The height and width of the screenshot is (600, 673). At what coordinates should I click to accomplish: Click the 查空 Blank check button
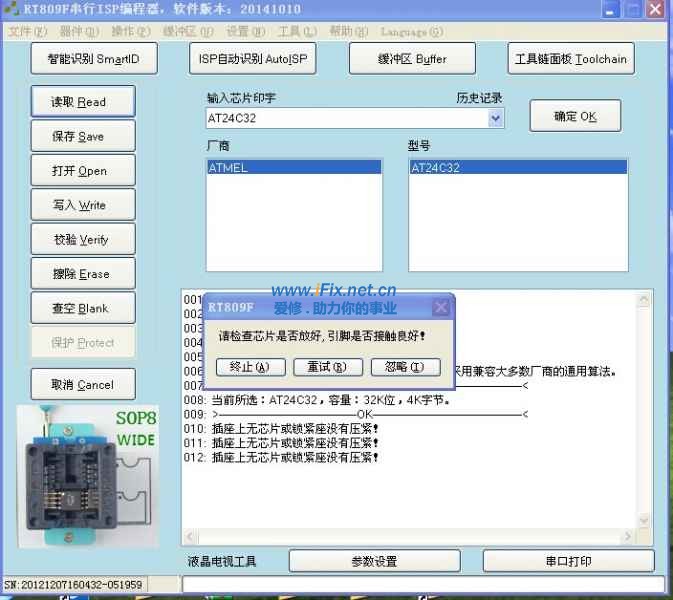pyautogui.click(x=83, y=307)
